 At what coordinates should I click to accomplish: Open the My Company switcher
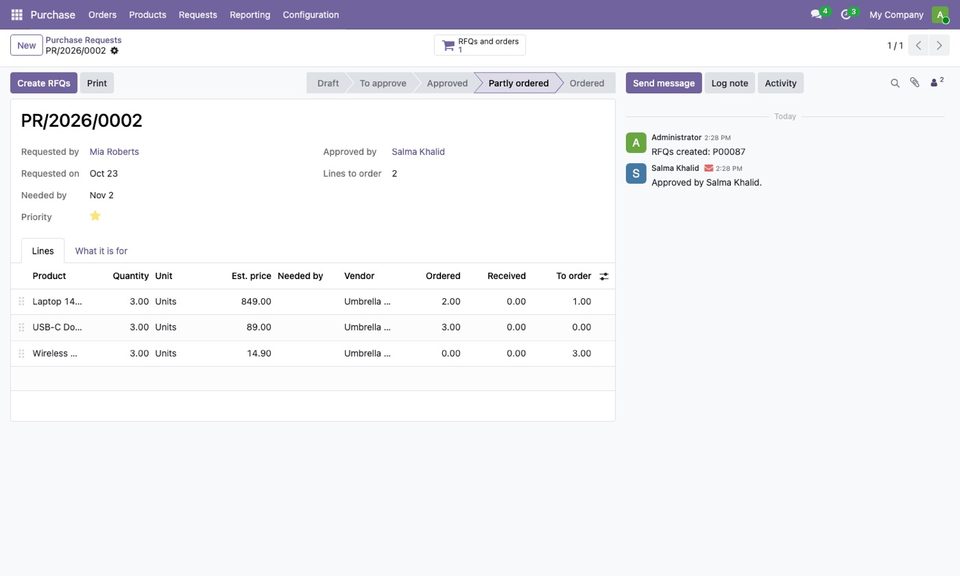[x=896, y=15]
